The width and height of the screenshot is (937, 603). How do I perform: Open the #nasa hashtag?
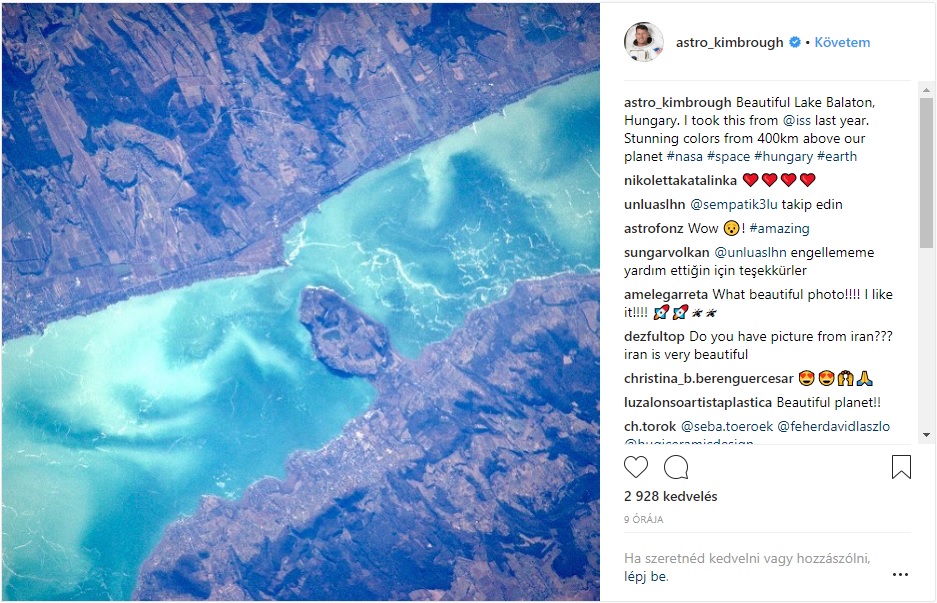click(685, 157)
